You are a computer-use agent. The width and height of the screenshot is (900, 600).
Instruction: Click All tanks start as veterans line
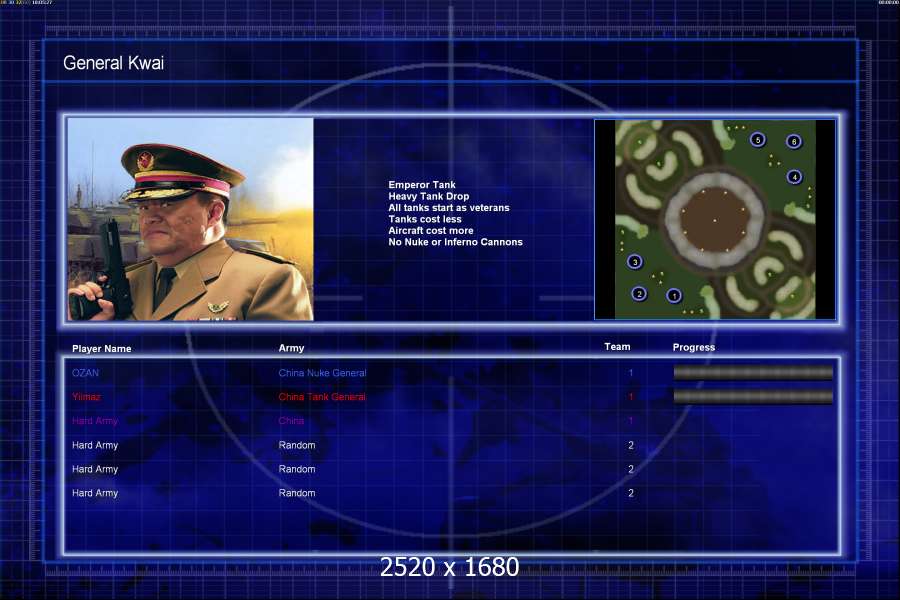coord(449,208)
